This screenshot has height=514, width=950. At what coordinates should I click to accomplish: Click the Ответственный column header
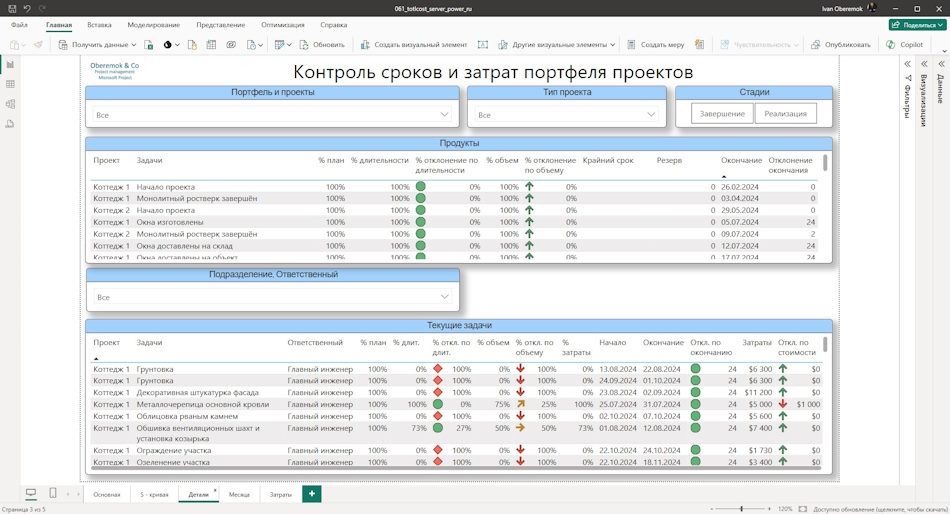click(315, 342)
